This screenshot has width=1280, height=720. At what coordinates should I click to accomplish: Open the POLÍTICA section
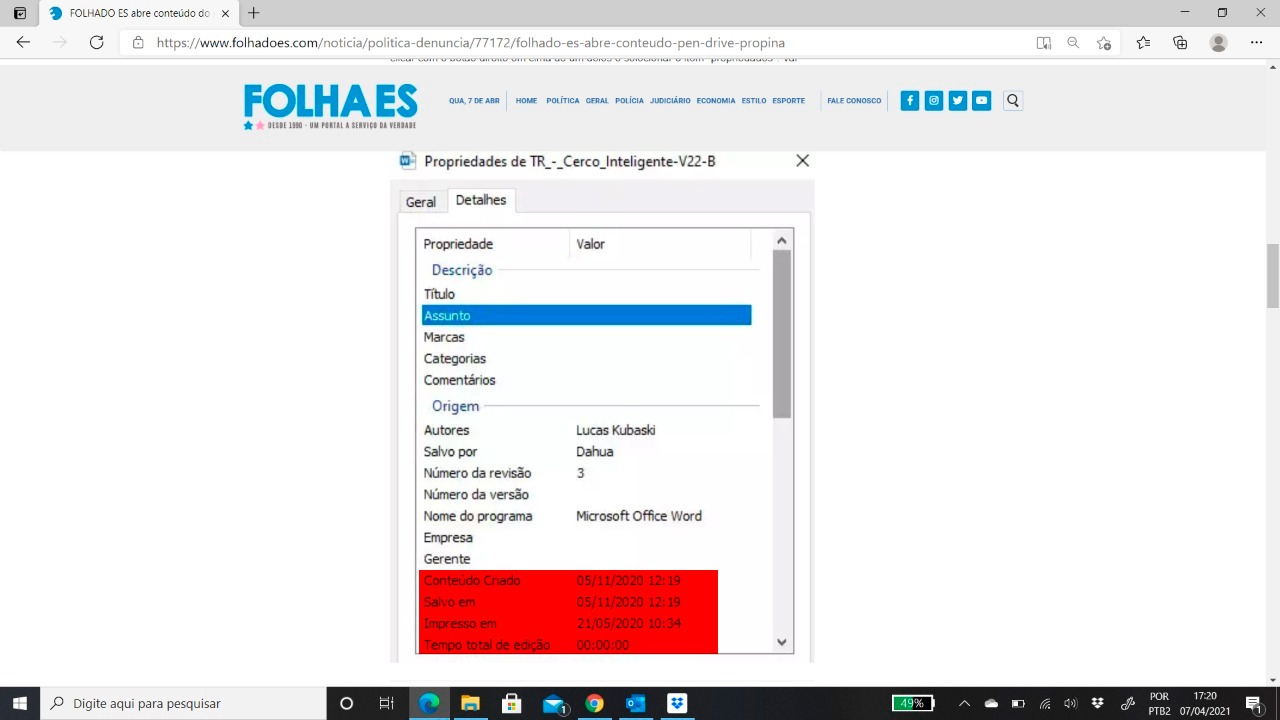tap(563, 101)
